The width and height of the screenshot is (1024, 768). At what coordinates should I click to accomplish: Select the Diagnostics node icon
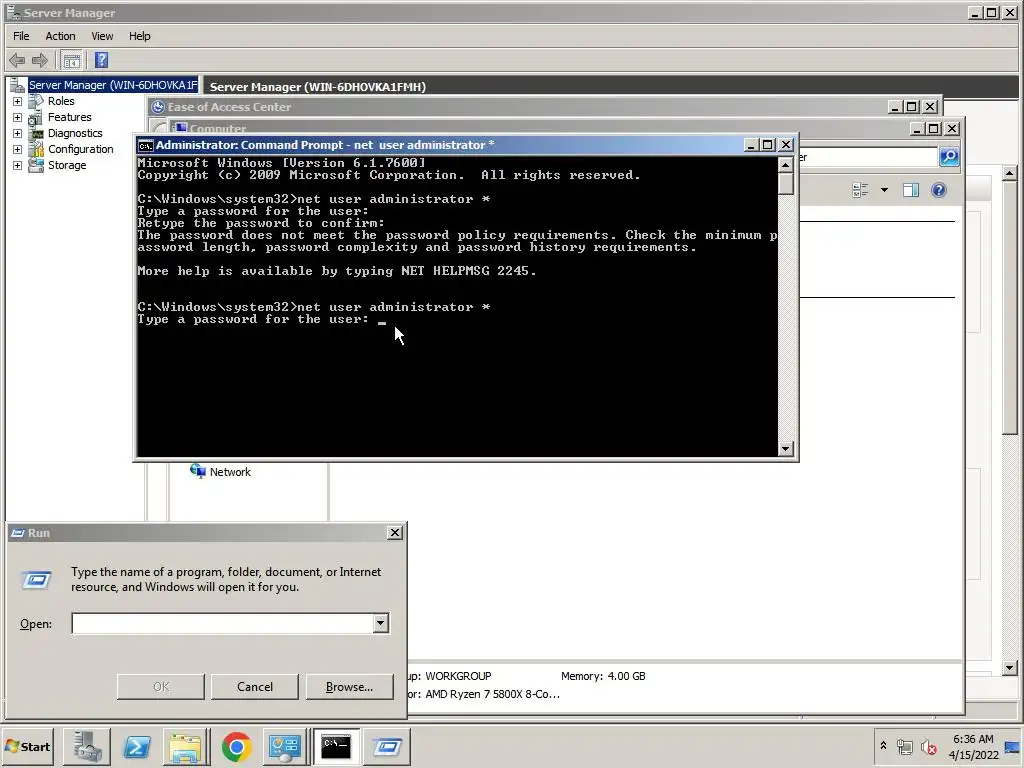click(x=36, y=133)
